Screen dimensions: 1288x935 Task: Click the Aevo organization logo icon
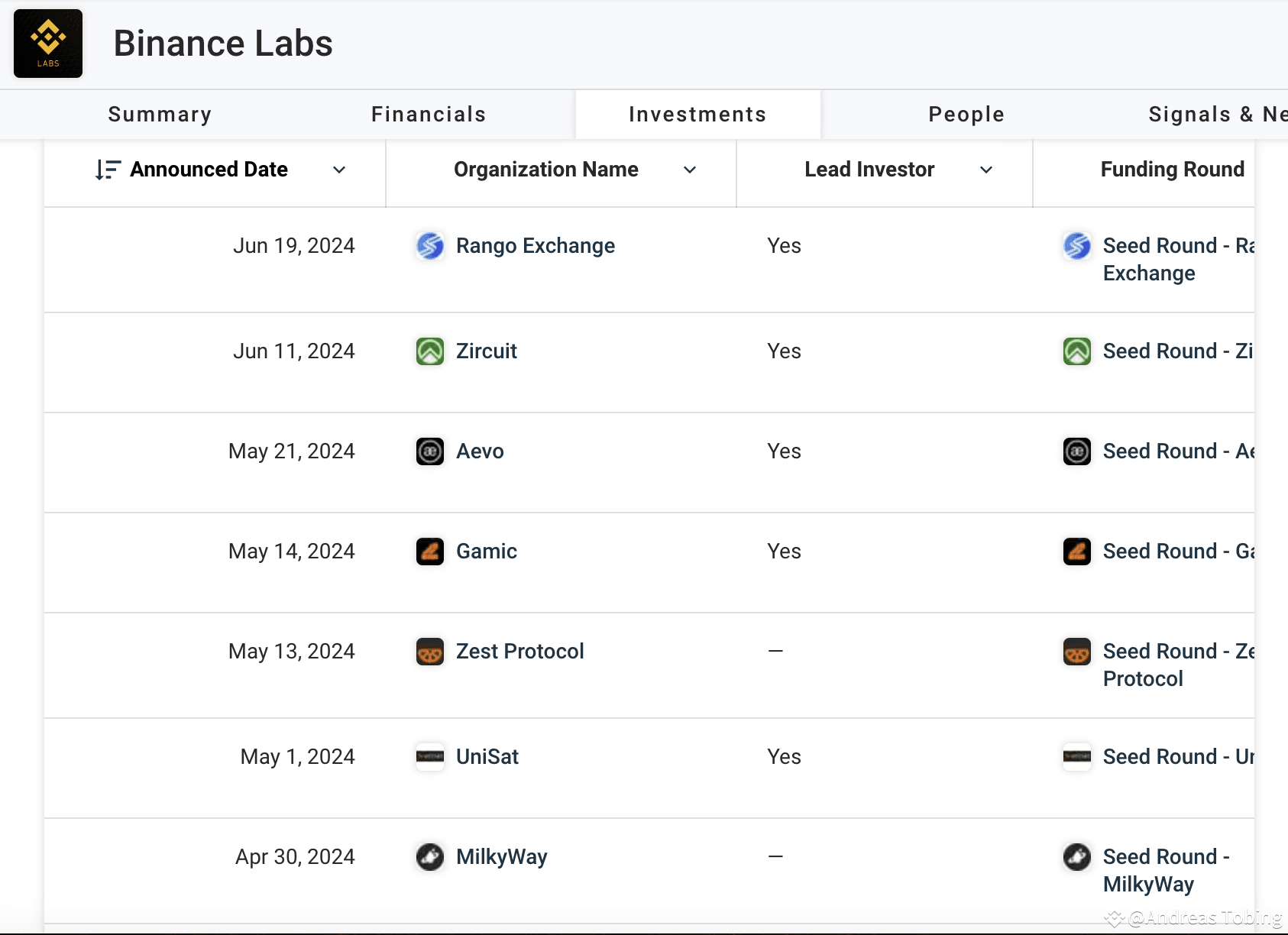(430, 451)
